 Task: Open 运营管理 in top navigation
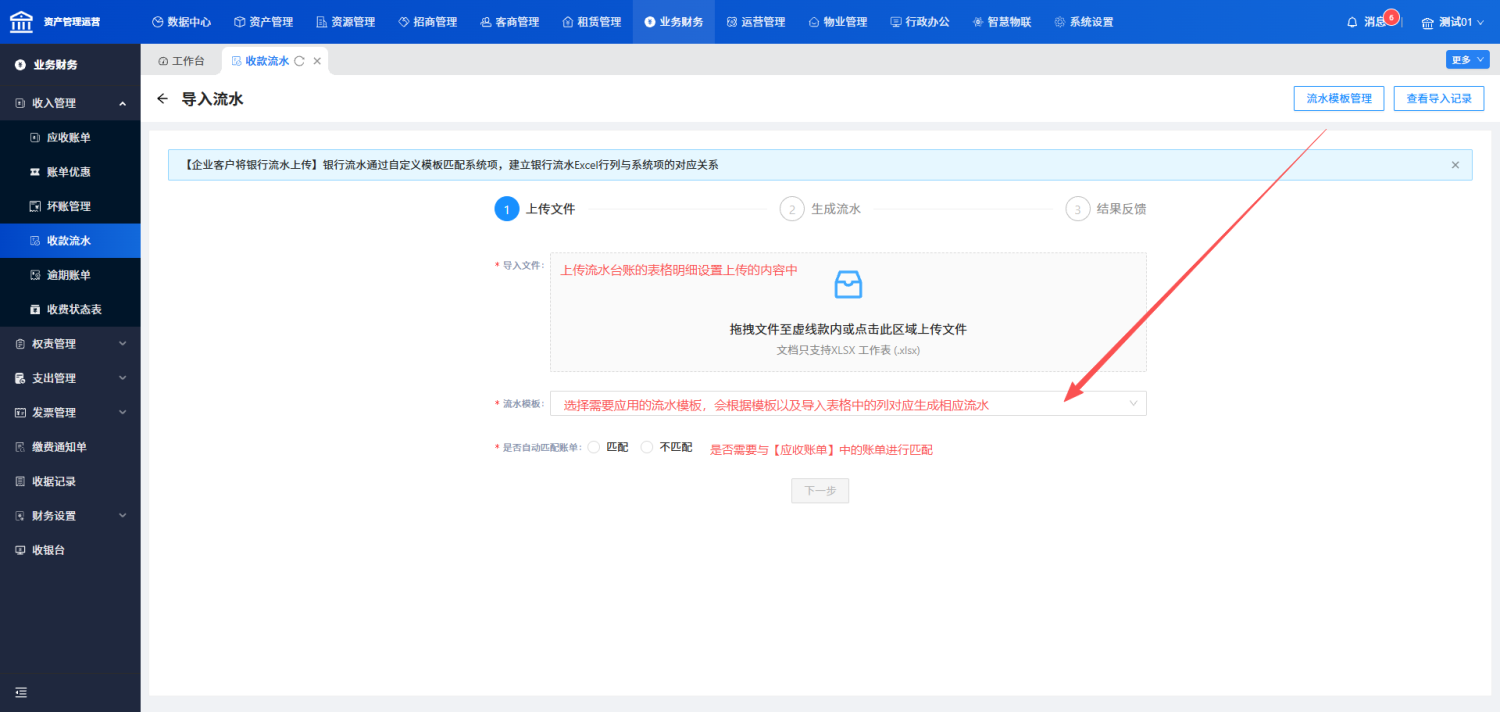(756, 22)
